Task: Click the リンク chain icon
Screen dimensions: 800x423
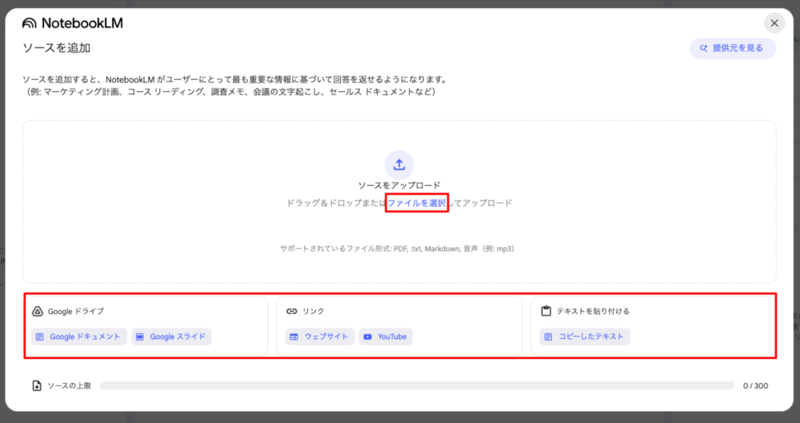Action: click(292, 311)
